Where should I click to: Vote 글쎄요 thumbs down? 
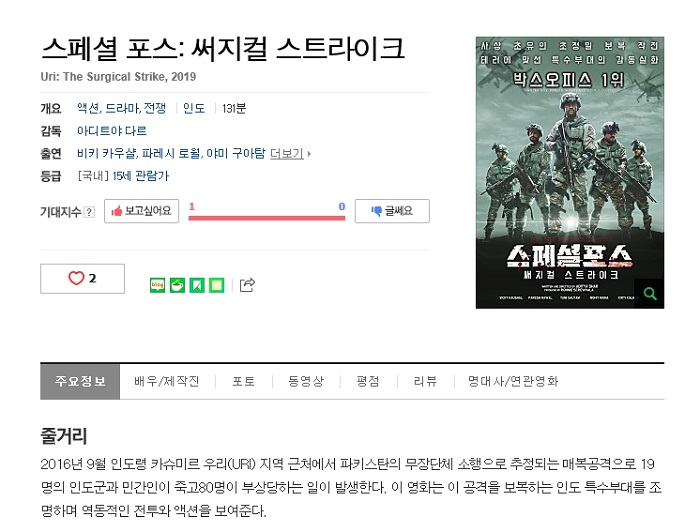tap(392, 211)
